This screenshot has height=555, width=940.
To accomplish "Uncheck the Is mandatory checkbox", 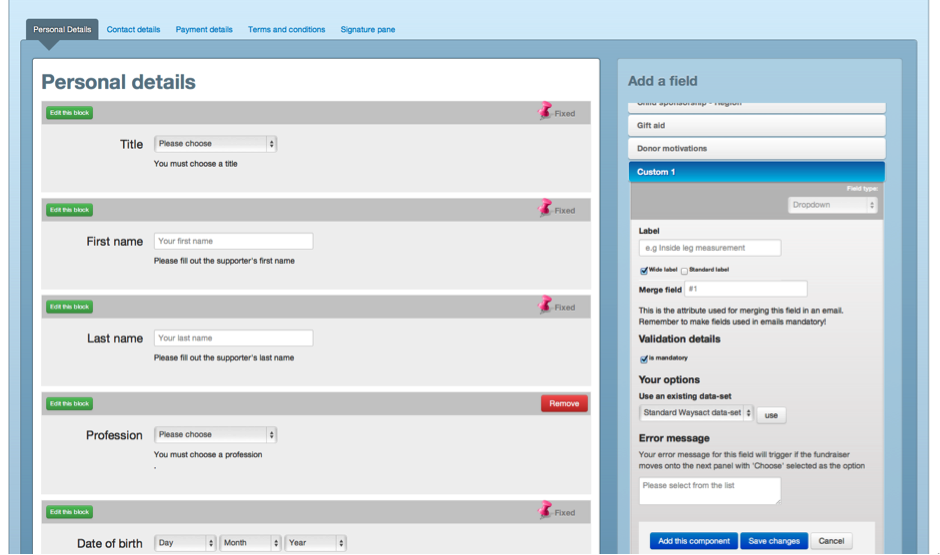I will pos(644,358).
